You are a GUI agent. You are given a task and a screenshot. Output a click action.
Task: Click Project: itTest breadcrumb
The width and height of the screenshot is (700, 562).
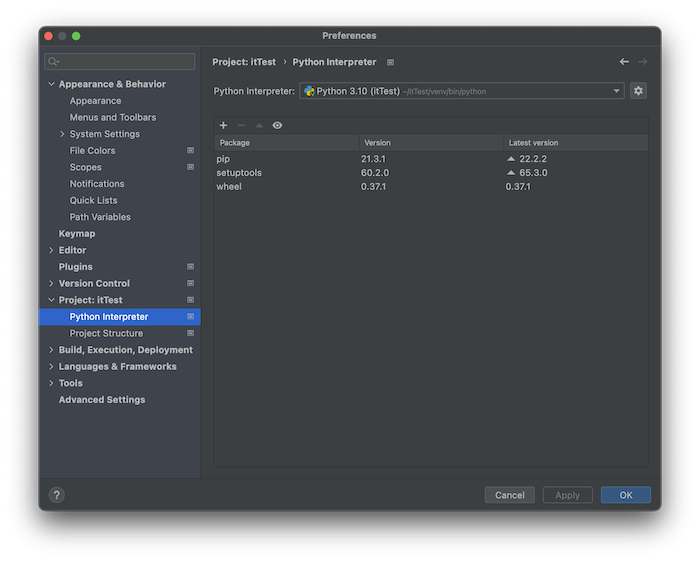coord(244,62)
